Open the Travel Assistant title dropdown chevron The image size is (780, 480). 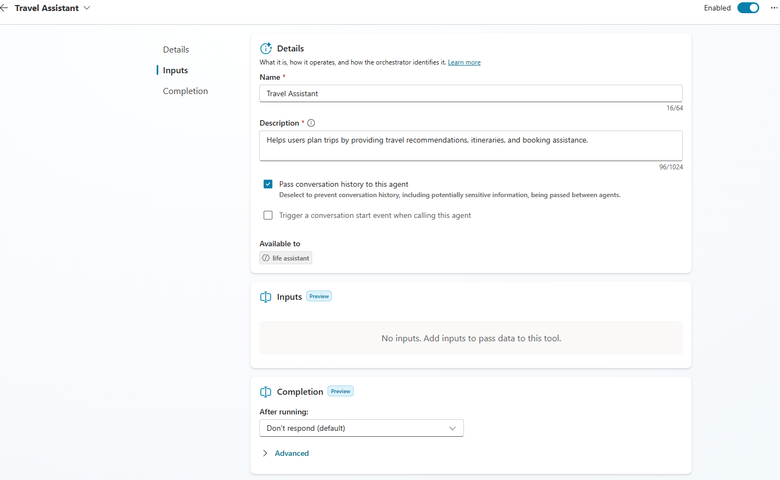coord(87,8)
